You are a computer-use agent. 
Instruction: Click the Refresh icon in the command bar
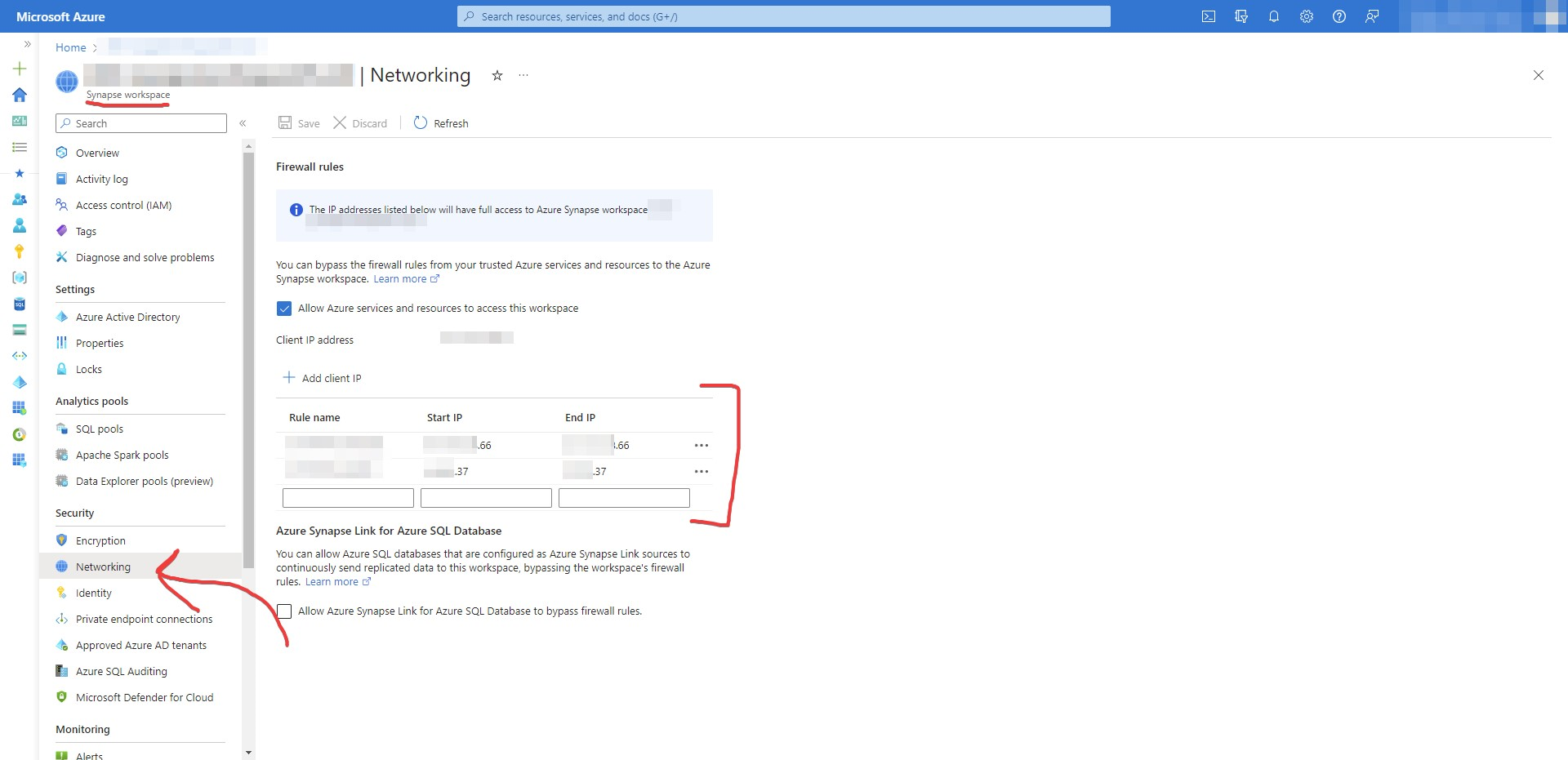[x=420, y=122]
